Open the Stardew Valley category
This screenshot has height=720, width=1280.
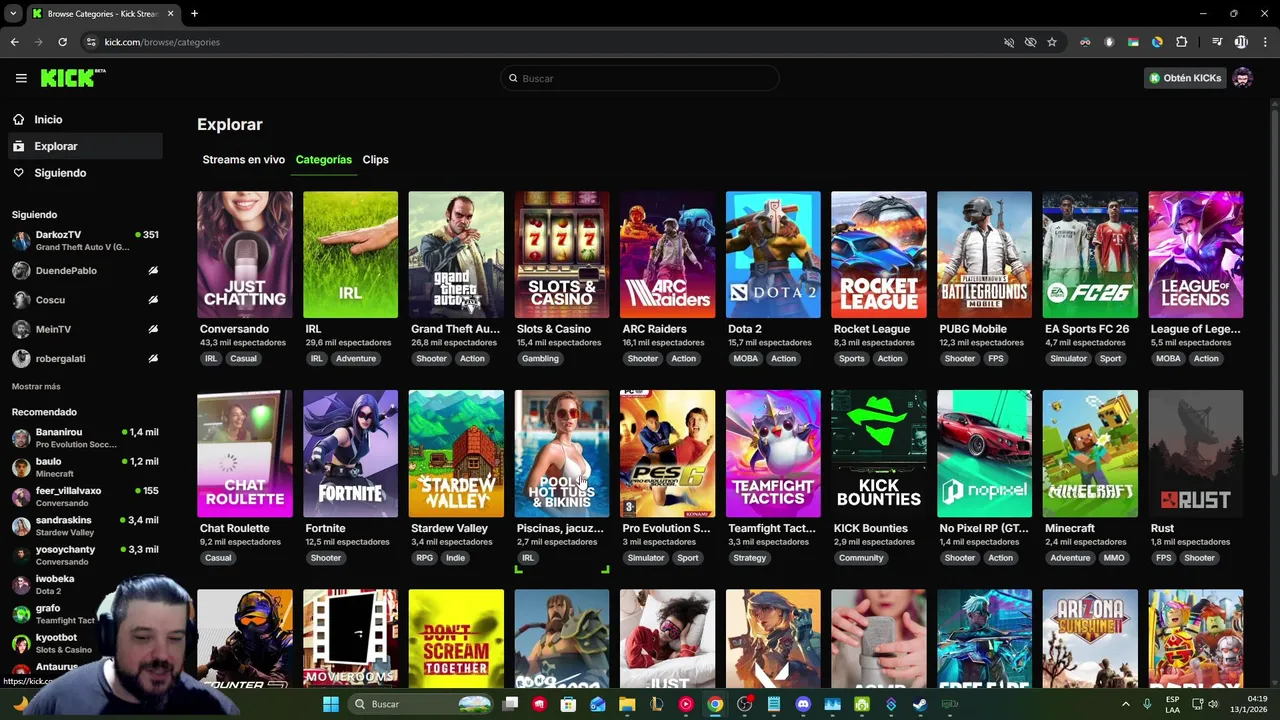pyautogui.click(x=456, y=453)
